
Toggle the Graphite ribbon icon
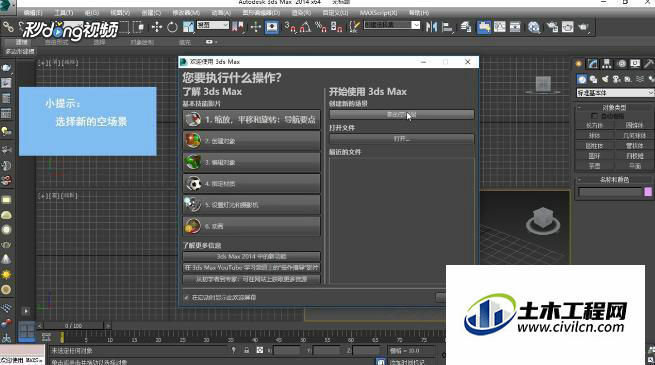(x=484, y=27)
